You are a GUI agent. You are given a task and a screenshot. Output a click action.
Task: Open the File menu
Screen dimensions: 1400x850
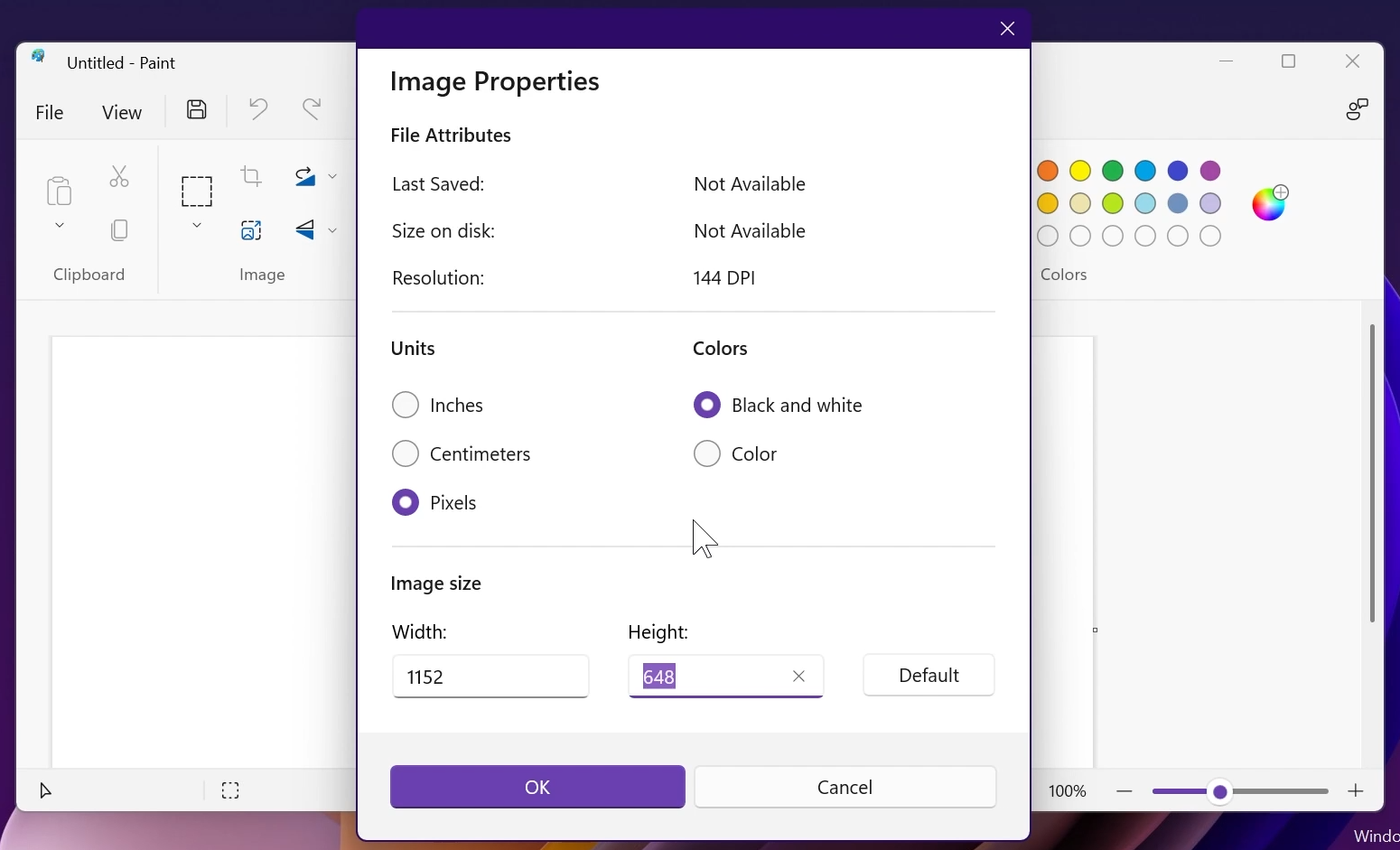click(50, 112)
